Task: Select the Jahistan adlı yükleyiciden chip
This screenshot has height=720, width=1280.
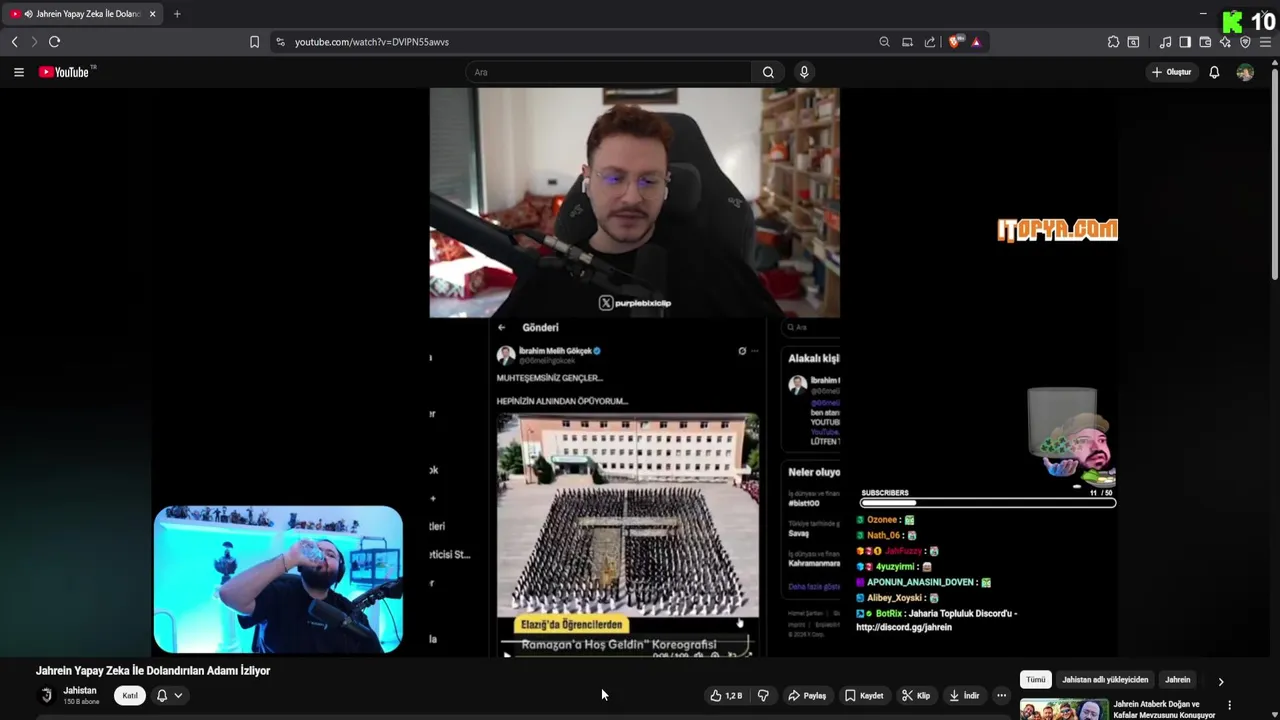Action: (x=1105, y=680)
